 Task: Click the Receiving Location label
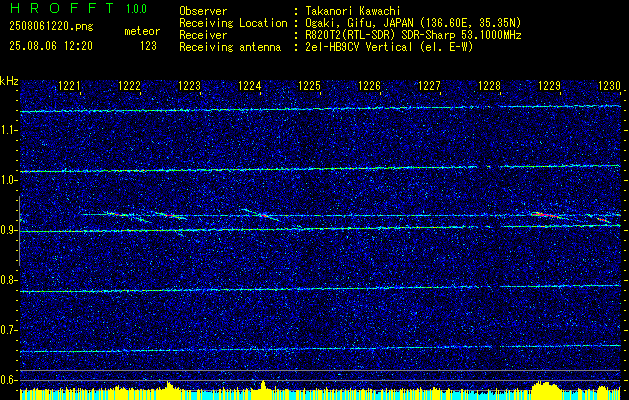click(x=233, y=23)
